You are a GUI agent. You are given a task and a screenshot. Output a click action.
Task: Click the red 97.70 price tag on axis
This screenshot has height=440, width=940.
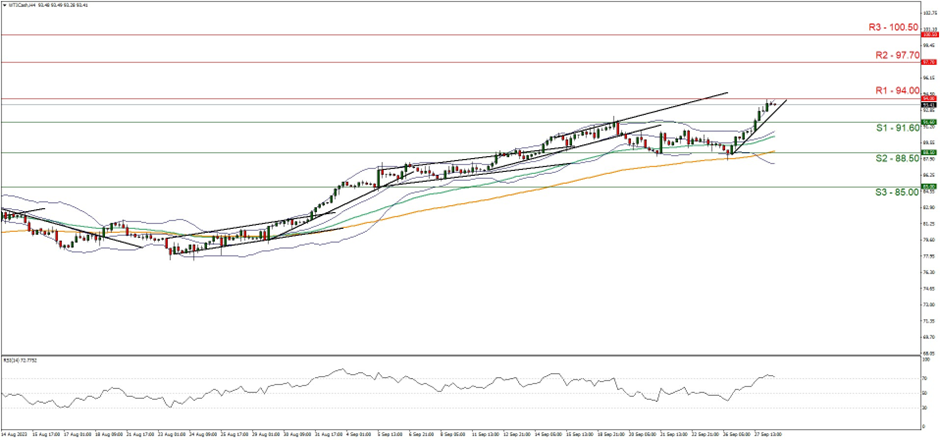929,62
